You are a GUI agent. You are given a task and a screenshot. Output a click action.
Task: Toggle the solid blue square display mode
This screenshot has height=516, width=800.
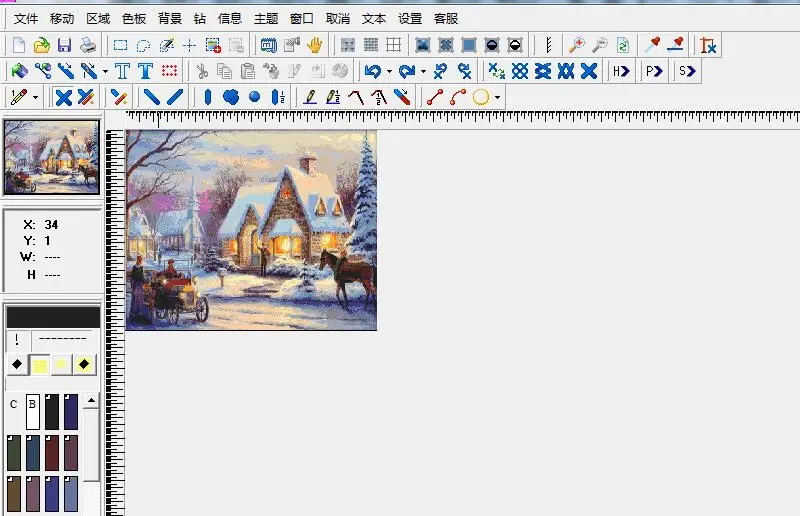coord(468,45)
